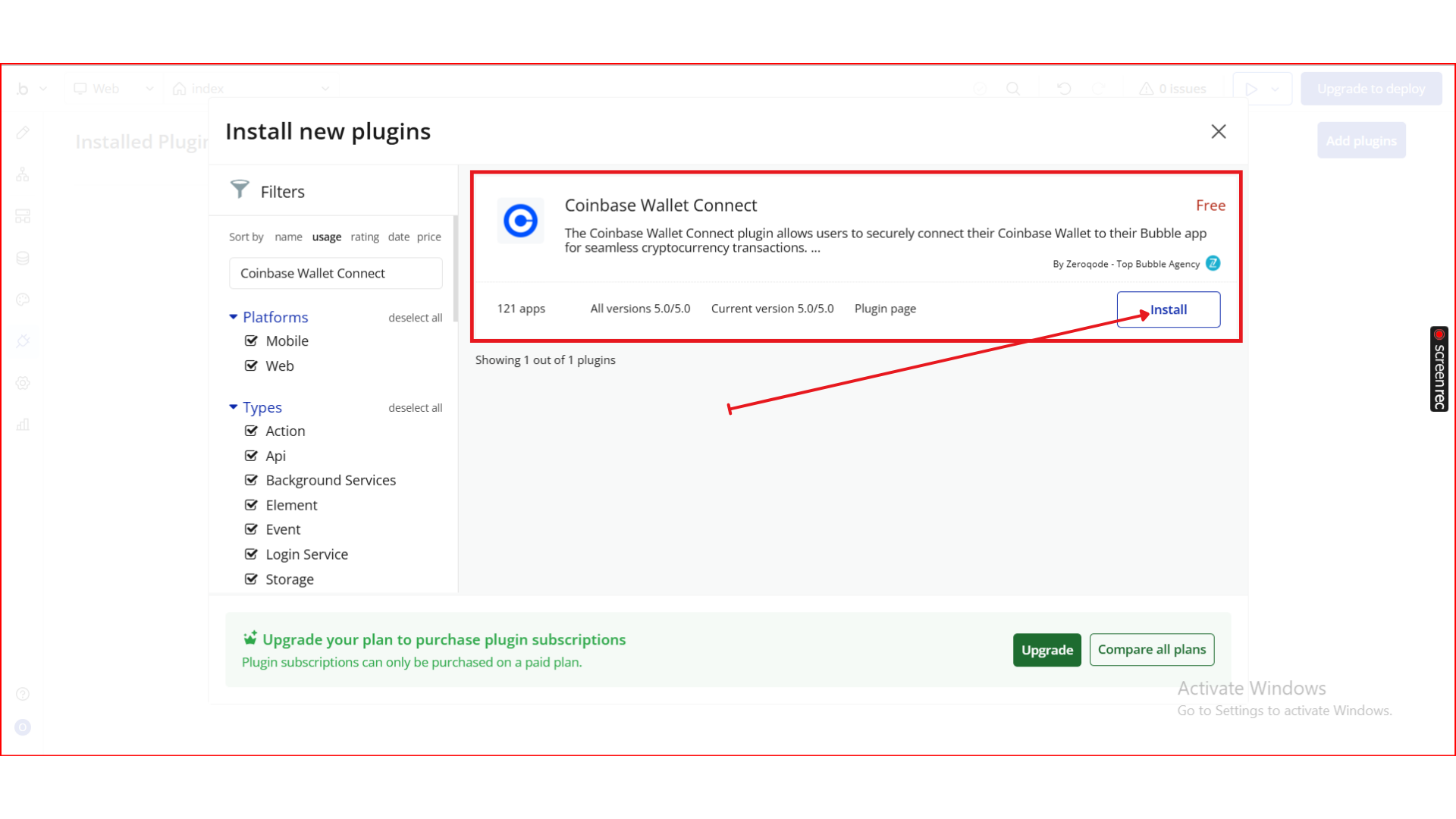The width and height of the screenshot is (1456, 819).
Task: Uncheck the Mobile platform checkbox
Action: pos(251,340)
